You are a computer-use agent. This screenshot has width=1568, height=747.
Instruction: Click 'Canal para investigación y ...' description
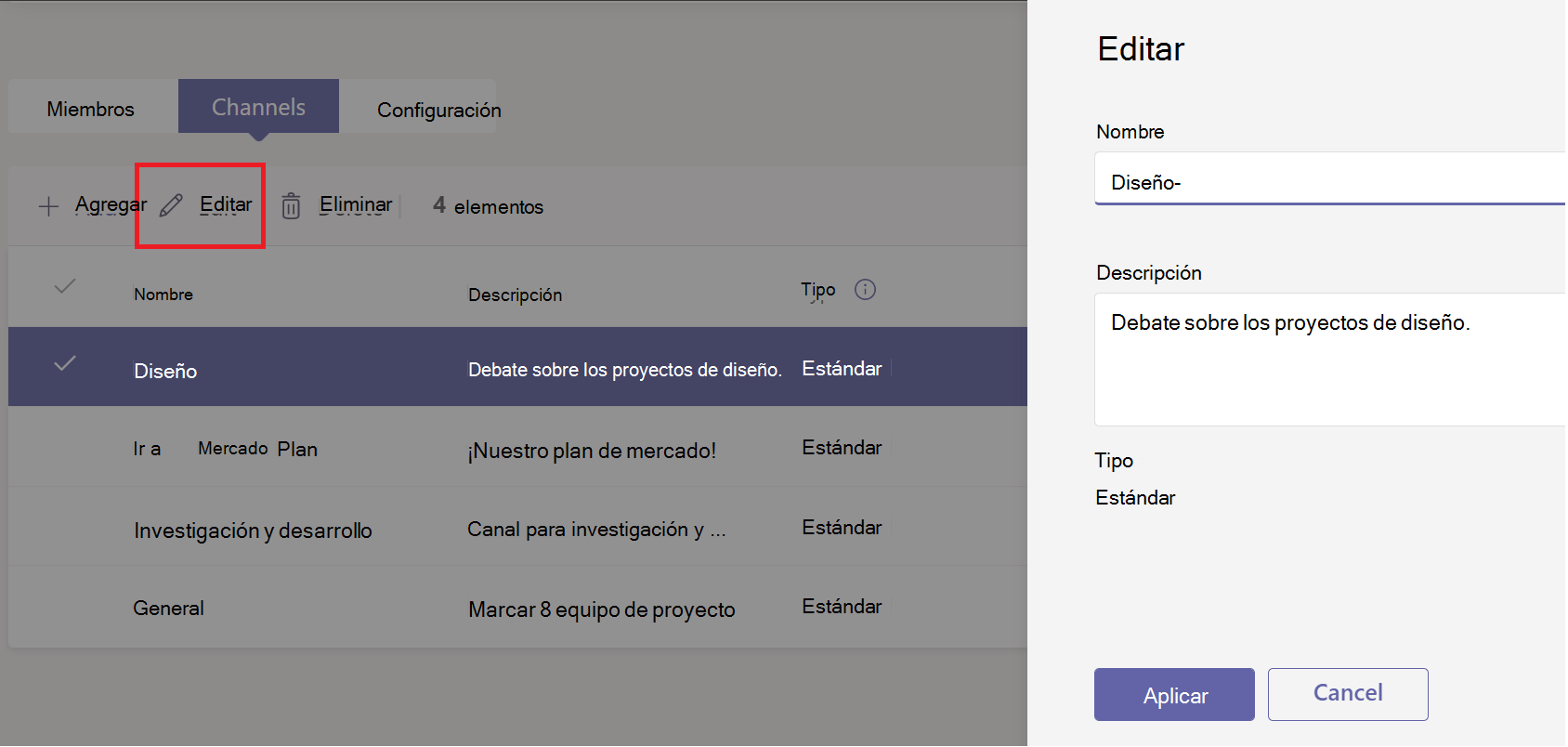pyautogui.click(x=596, y=530)
